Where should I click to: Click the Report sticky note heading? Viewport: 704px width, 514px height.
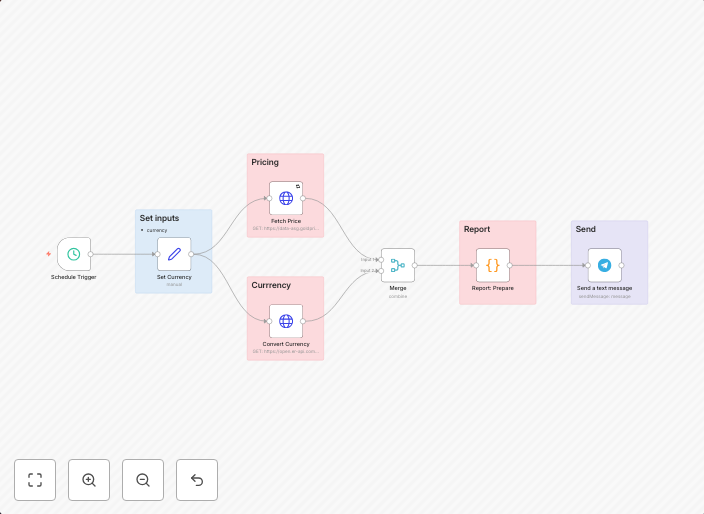click(477, 229)
